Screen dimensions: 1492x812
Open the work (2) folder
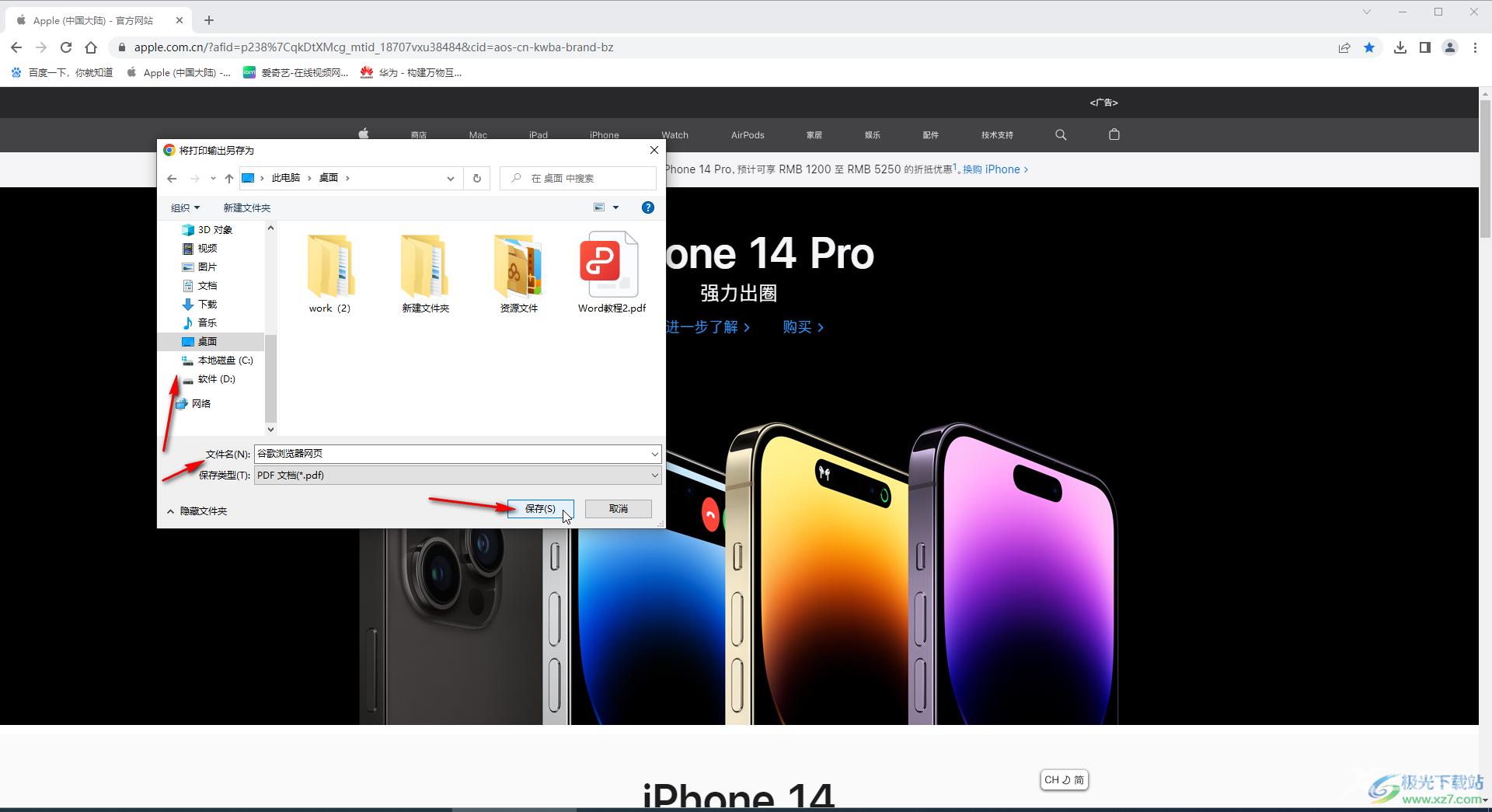pyautogui.click(x=330, y=274)
